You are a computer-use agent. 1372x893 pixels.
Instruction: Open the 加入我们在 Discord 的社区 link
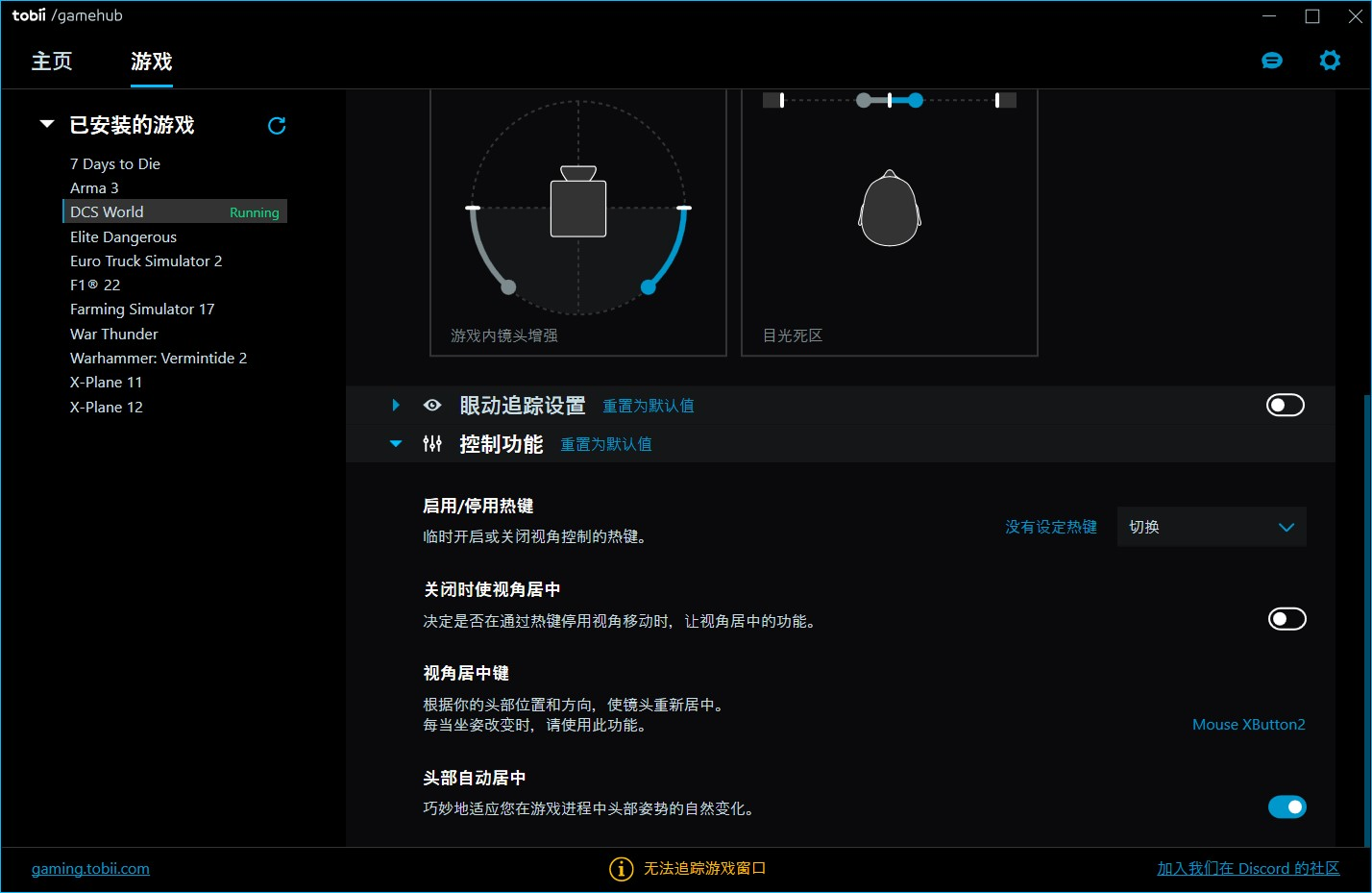pos(1248,869)
